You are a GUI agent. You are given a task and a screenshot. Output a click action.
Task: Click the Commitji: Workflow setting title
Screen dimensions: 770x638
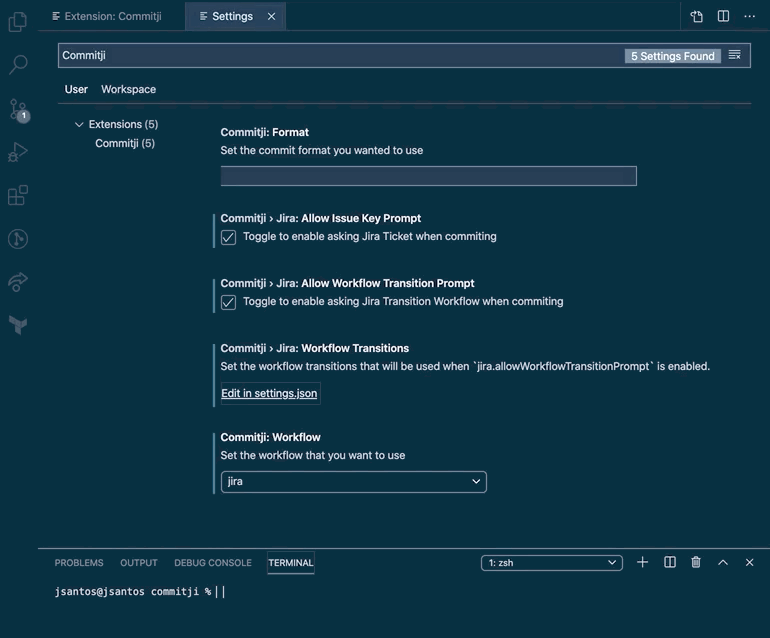coord(271,437)
